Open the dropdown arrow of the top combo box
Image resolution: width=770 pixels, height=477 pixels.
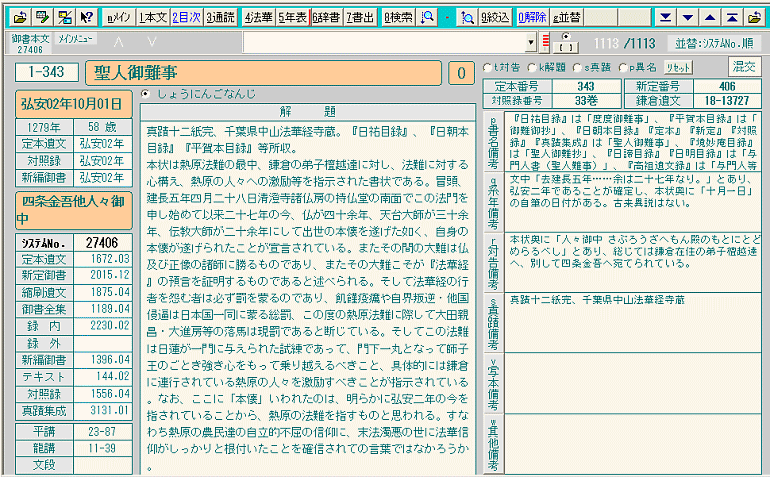tap(532, 42)
